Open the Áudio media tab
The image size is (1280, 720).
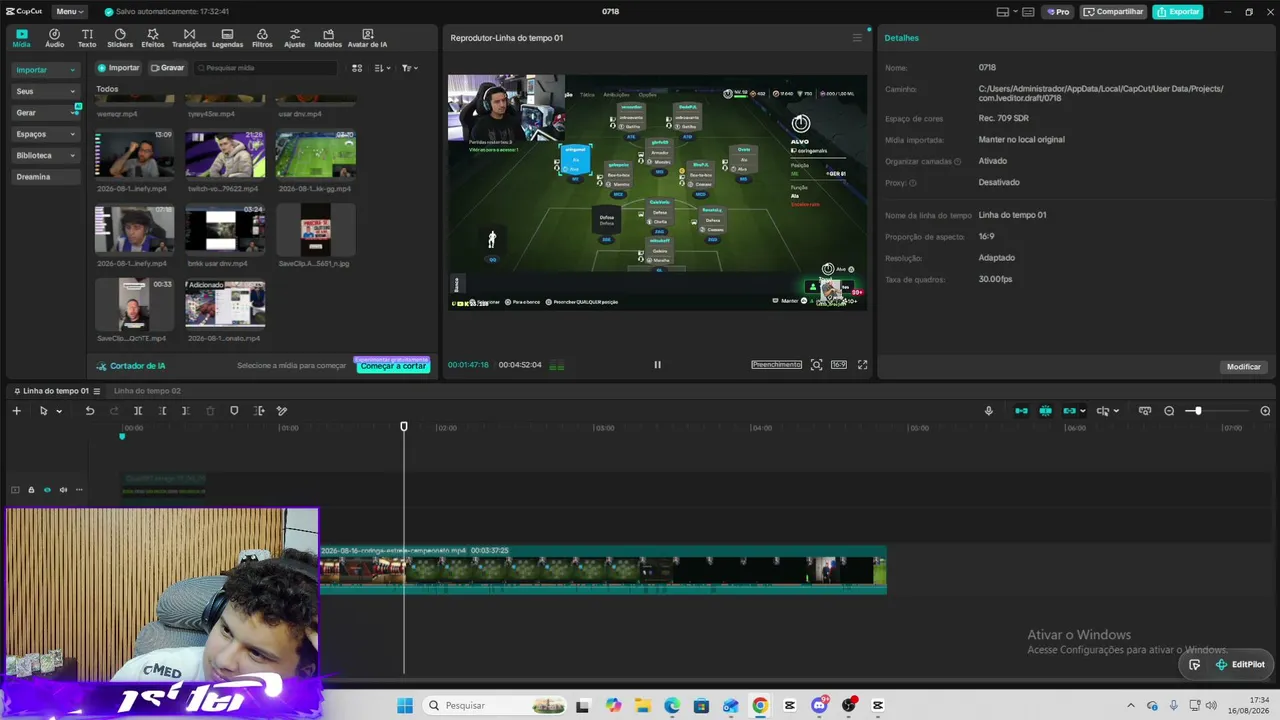54,38
